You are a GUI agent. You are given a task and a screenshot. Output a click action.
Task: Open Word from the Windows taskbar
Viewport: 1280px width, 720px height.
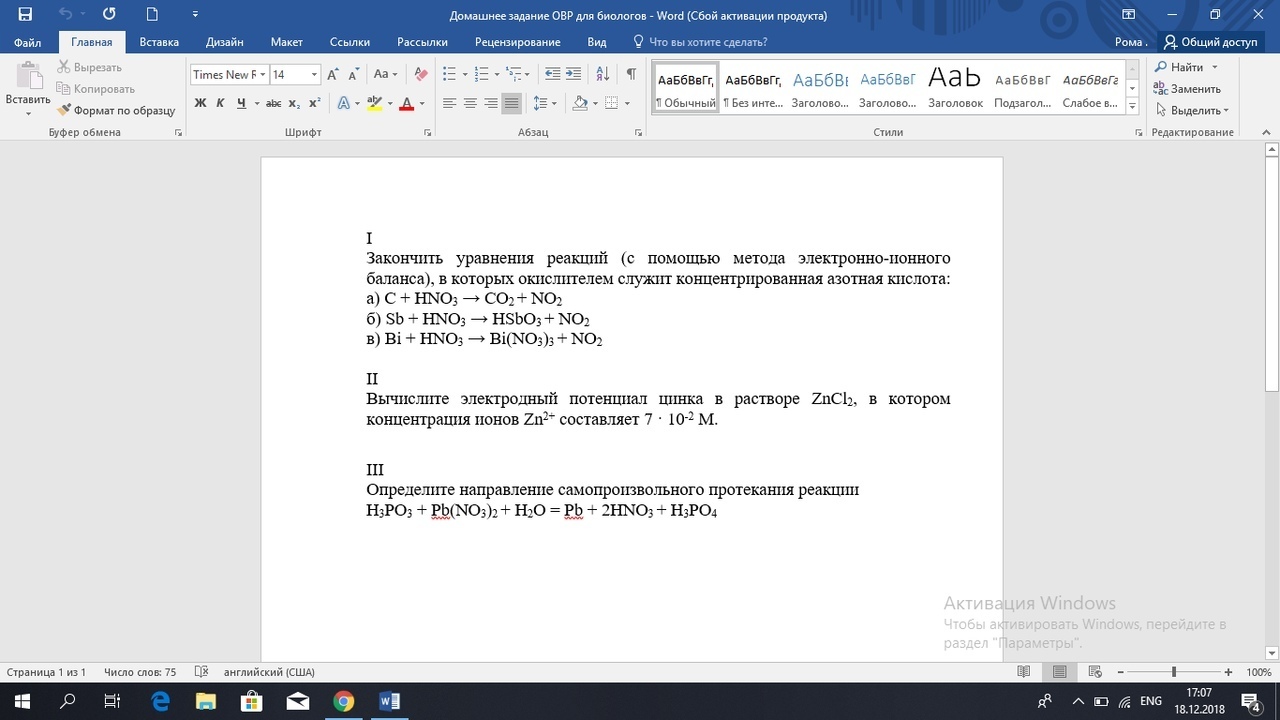(389, 701)
